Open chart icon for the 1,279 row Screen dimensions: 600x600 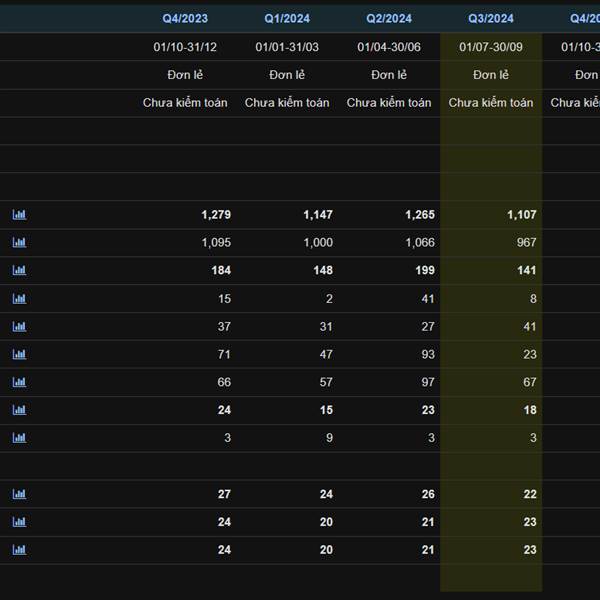pos(19,214)
